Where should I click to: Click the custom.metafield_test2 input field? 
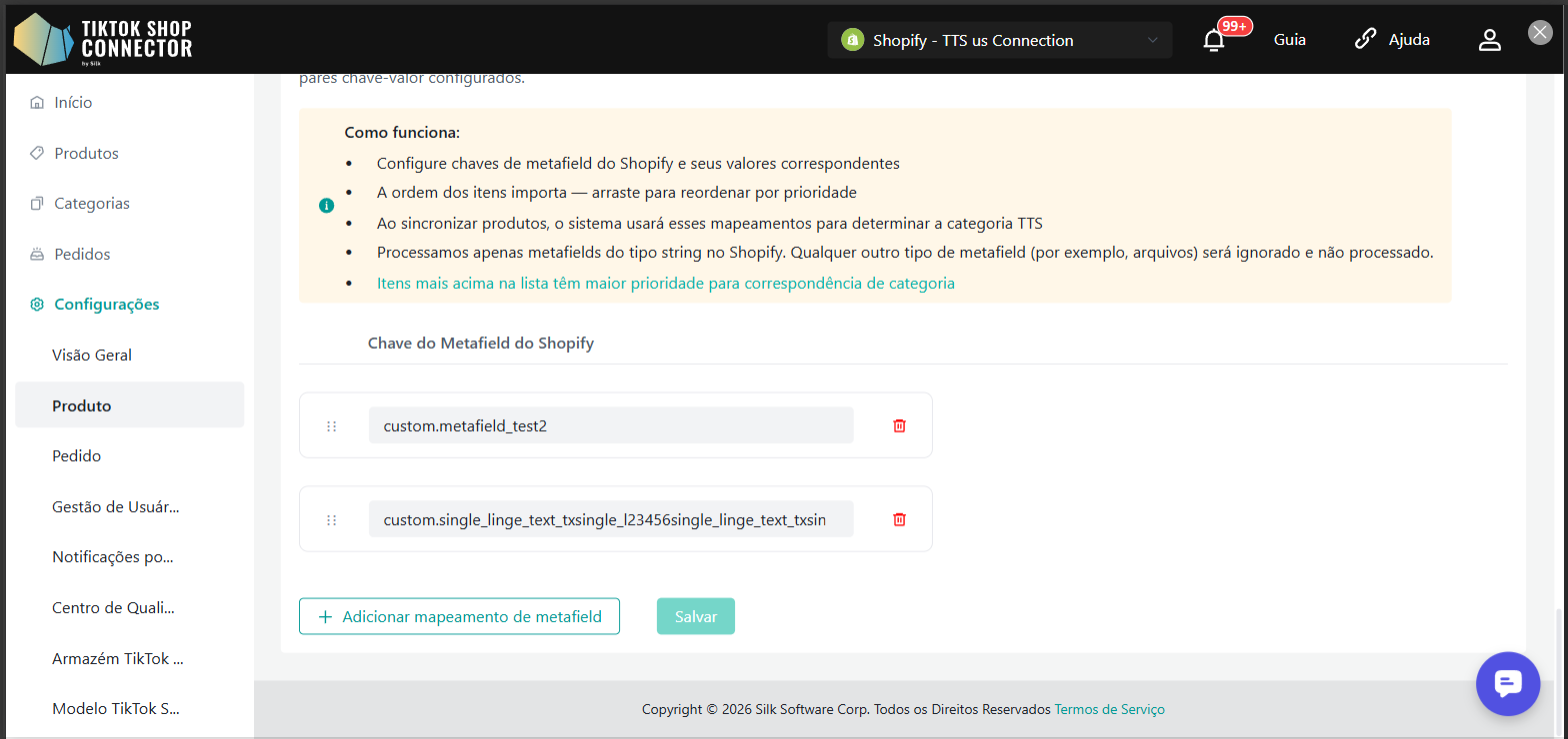[x=610, y=425]
